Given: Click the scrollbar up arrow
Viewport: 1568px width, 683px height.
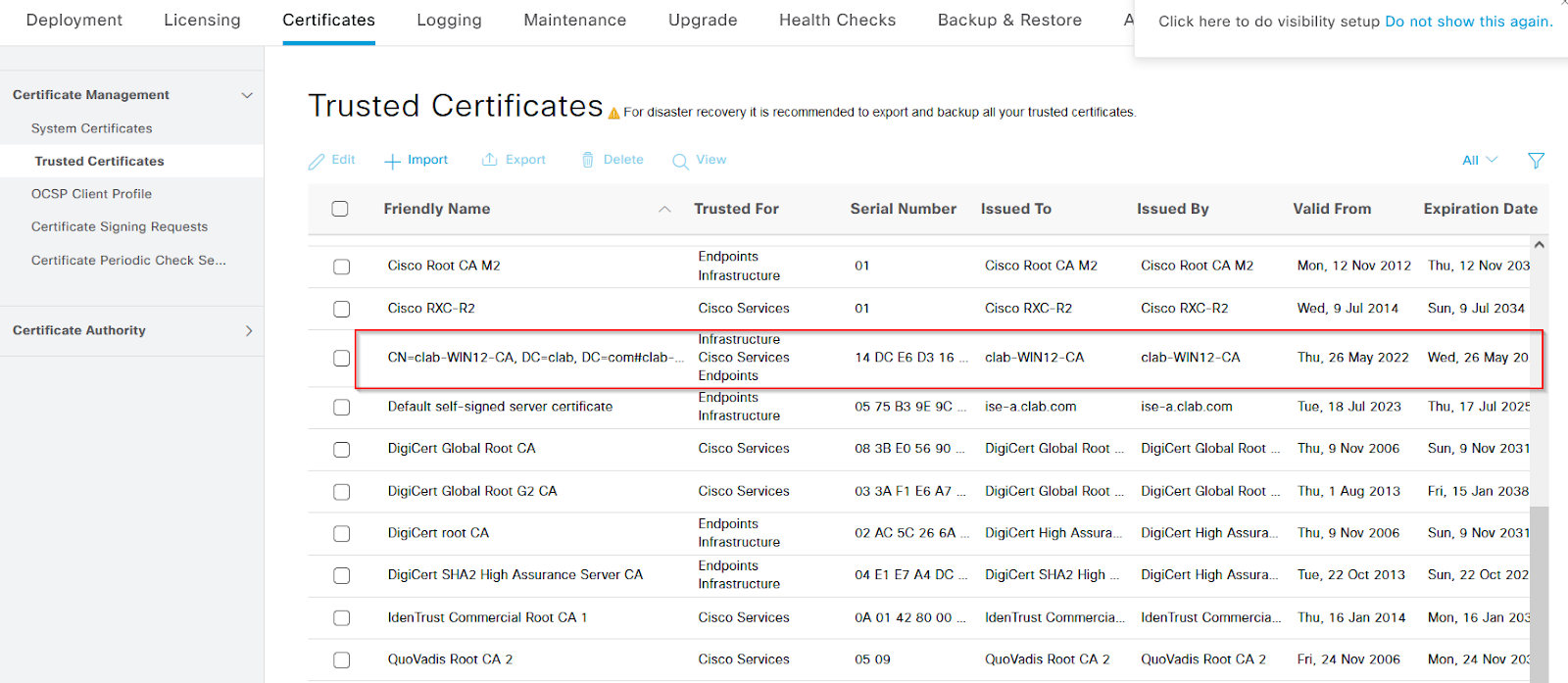Looking at the screenshot, I should 1539,245.
